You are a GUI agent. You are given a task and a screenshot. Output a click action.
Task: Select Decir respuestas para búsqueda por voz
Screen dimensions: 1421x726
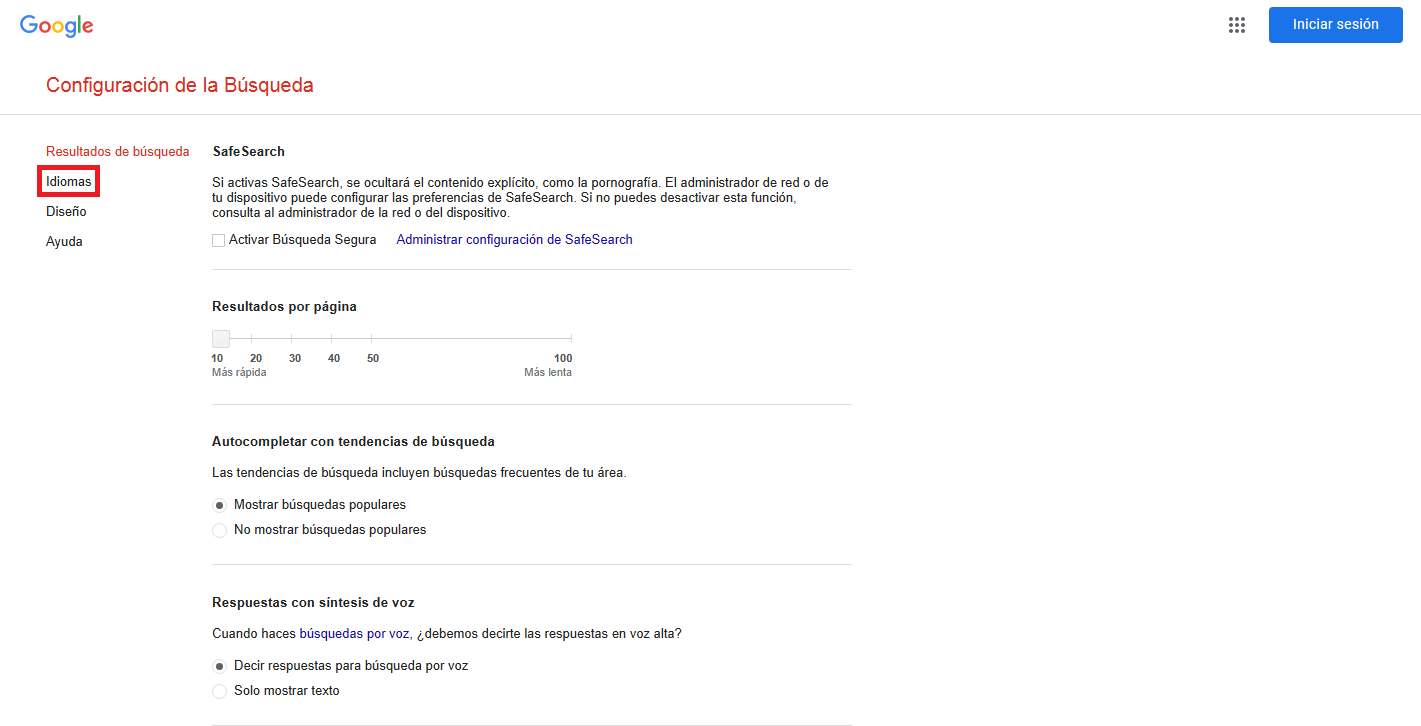pos(220,666)
